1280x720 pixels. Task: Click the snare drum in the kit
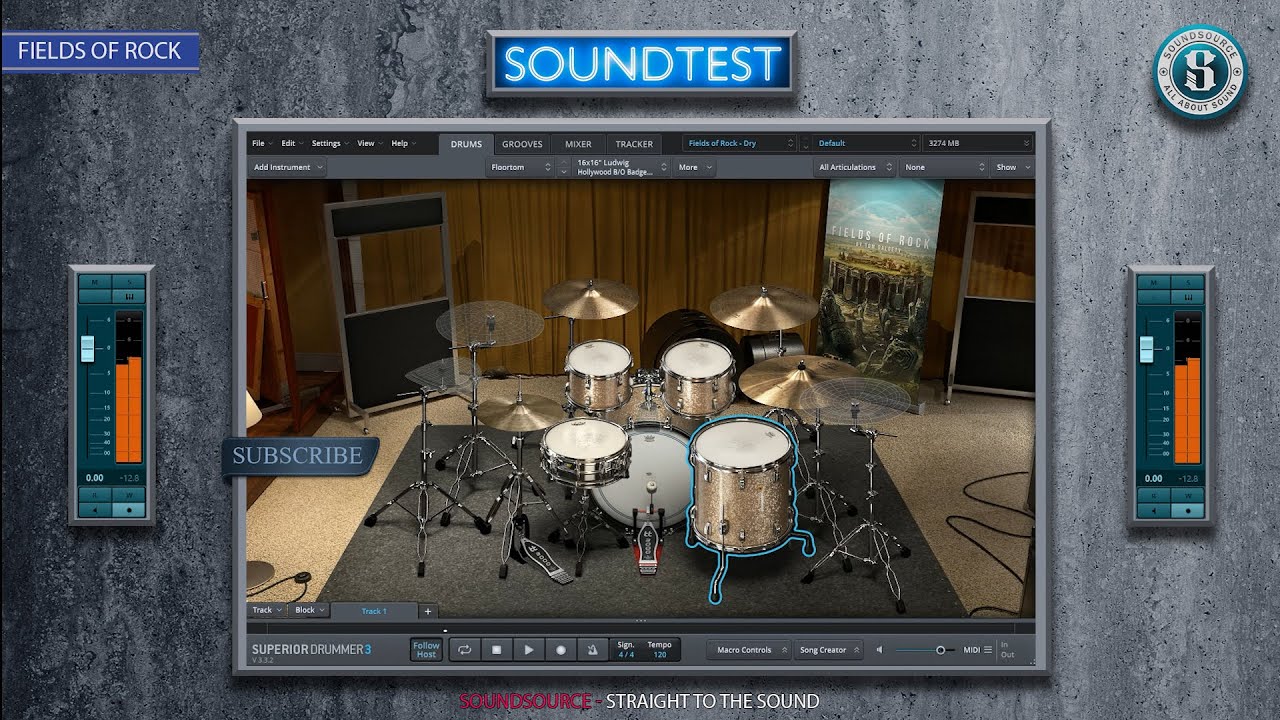tap(586, 452)
